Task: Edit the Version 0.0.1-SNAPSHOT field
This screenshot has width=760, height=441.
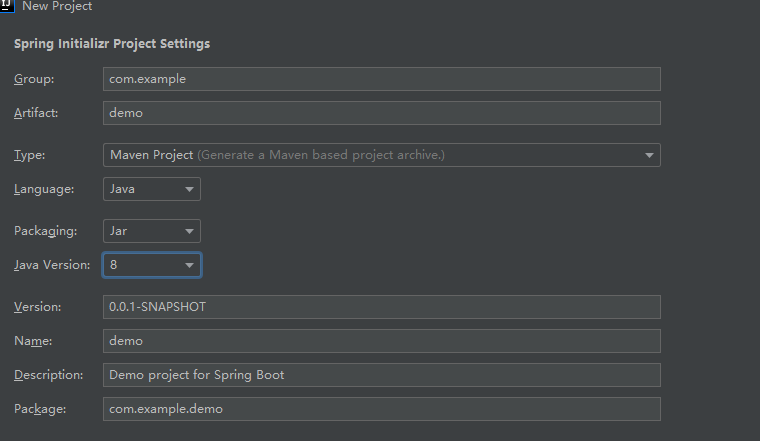Action: (x=381, y=307)
